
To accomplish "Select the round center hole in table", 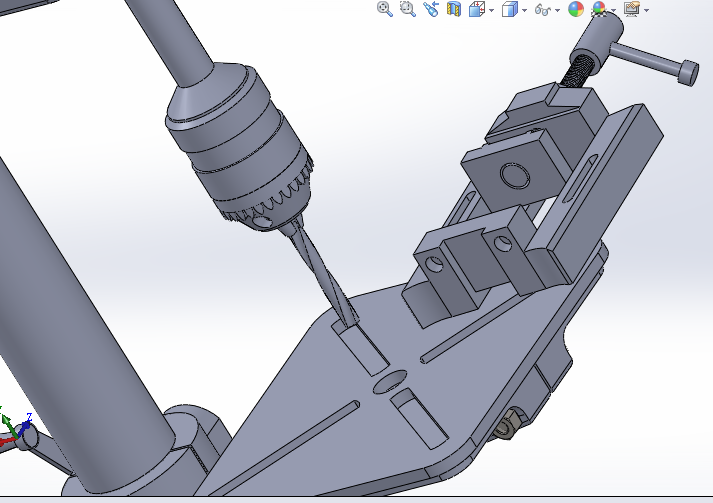I will tap(390, 382).
